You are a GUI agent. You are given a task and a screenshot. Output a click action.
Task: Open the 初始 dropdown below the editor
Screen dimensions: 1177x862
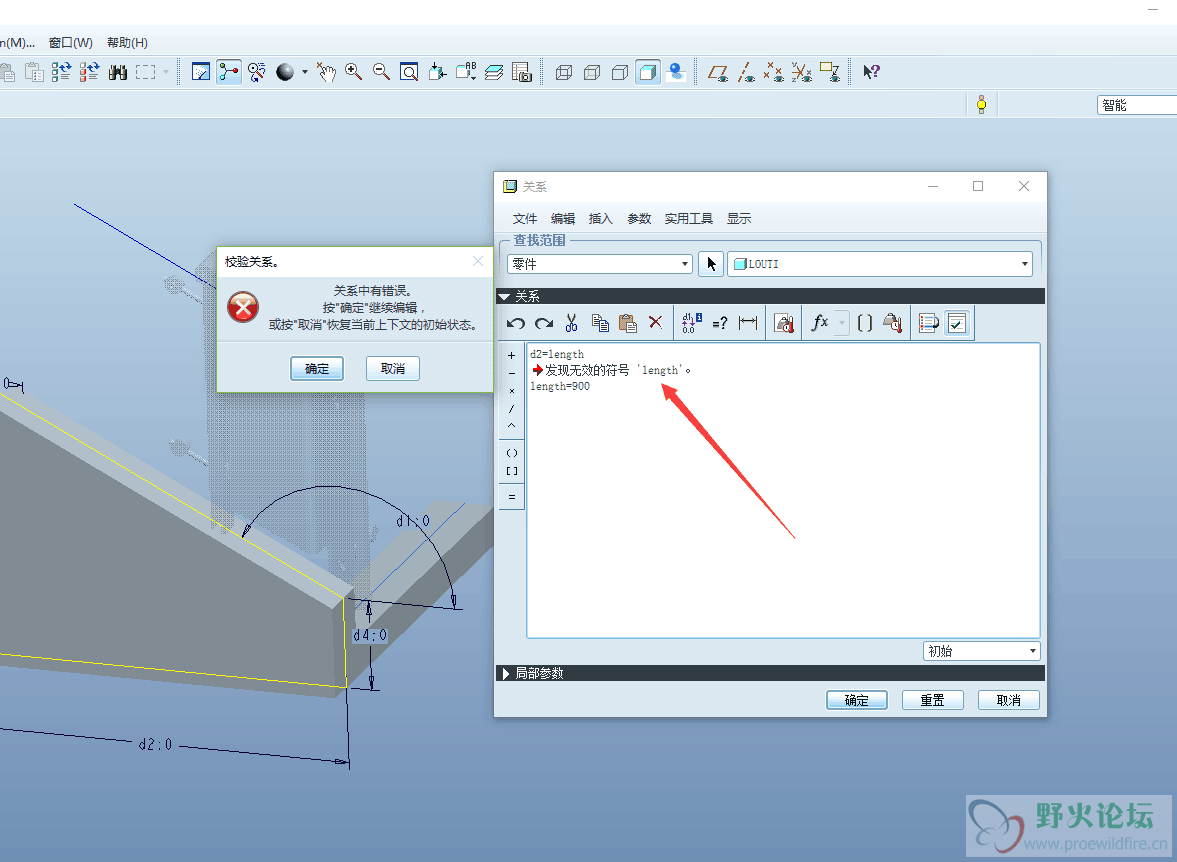[981, 651]
